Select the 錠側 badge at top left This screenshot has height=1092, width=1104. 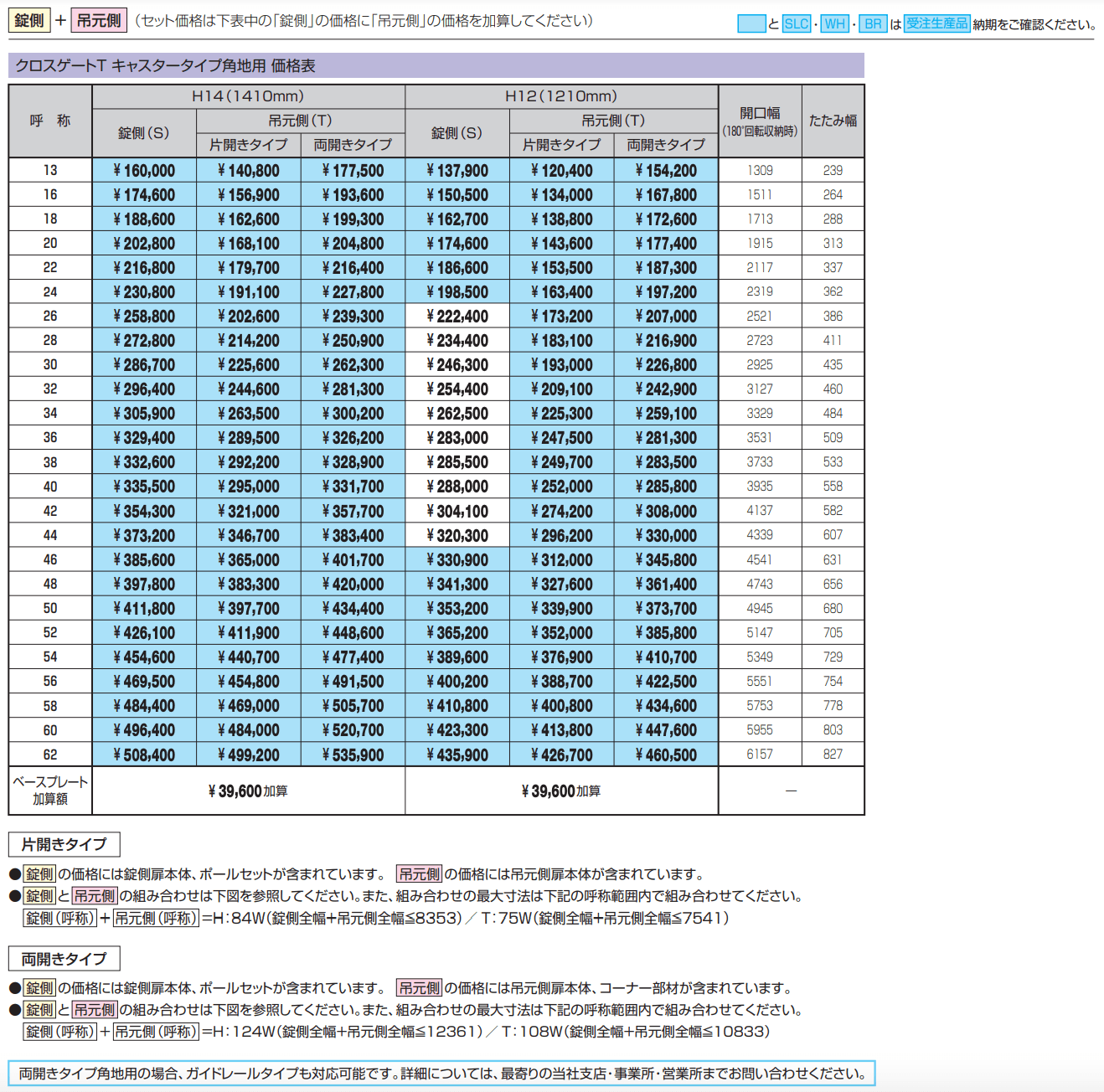[x=28, y=19]
